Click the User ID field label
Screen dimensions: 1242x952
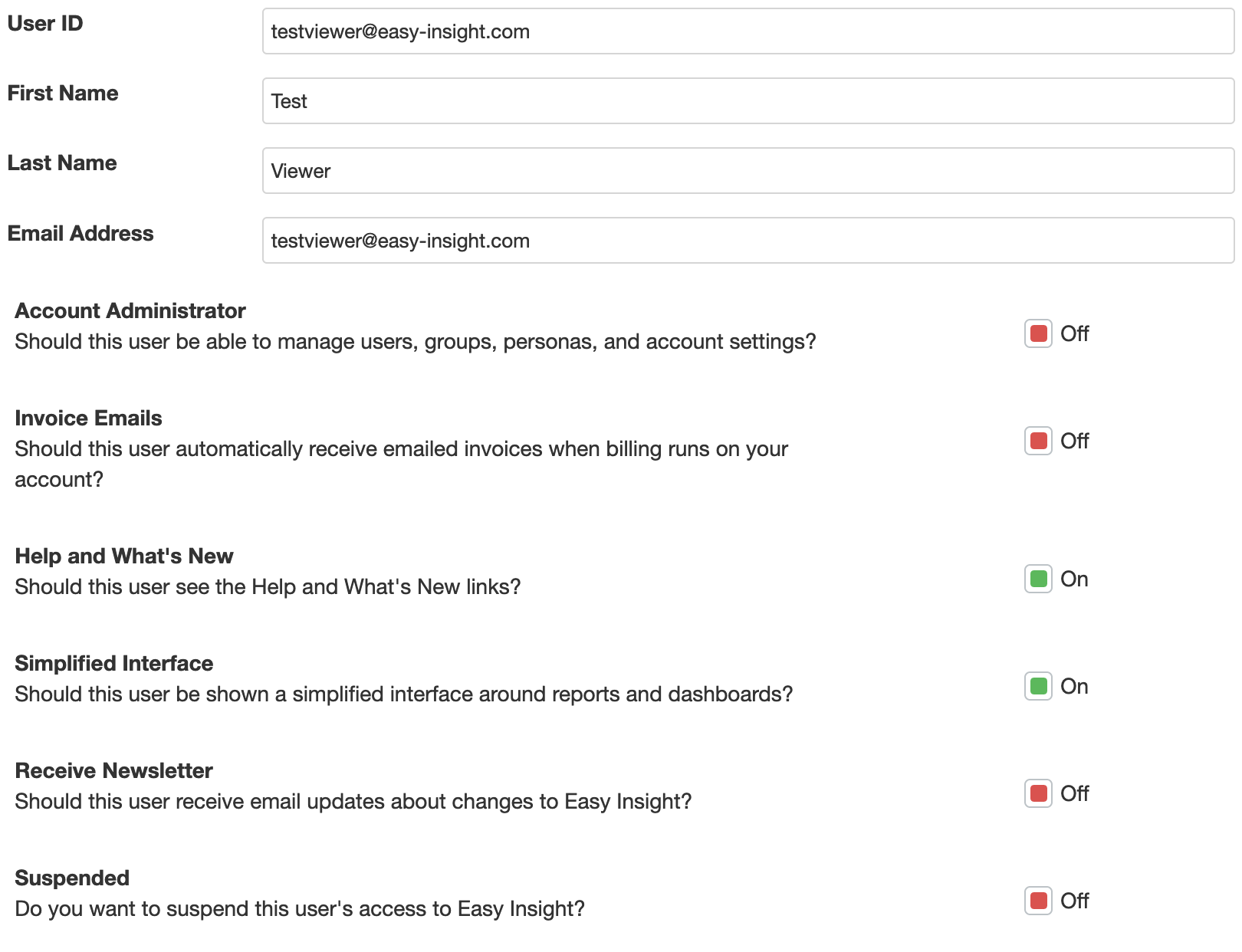[45, 24]
